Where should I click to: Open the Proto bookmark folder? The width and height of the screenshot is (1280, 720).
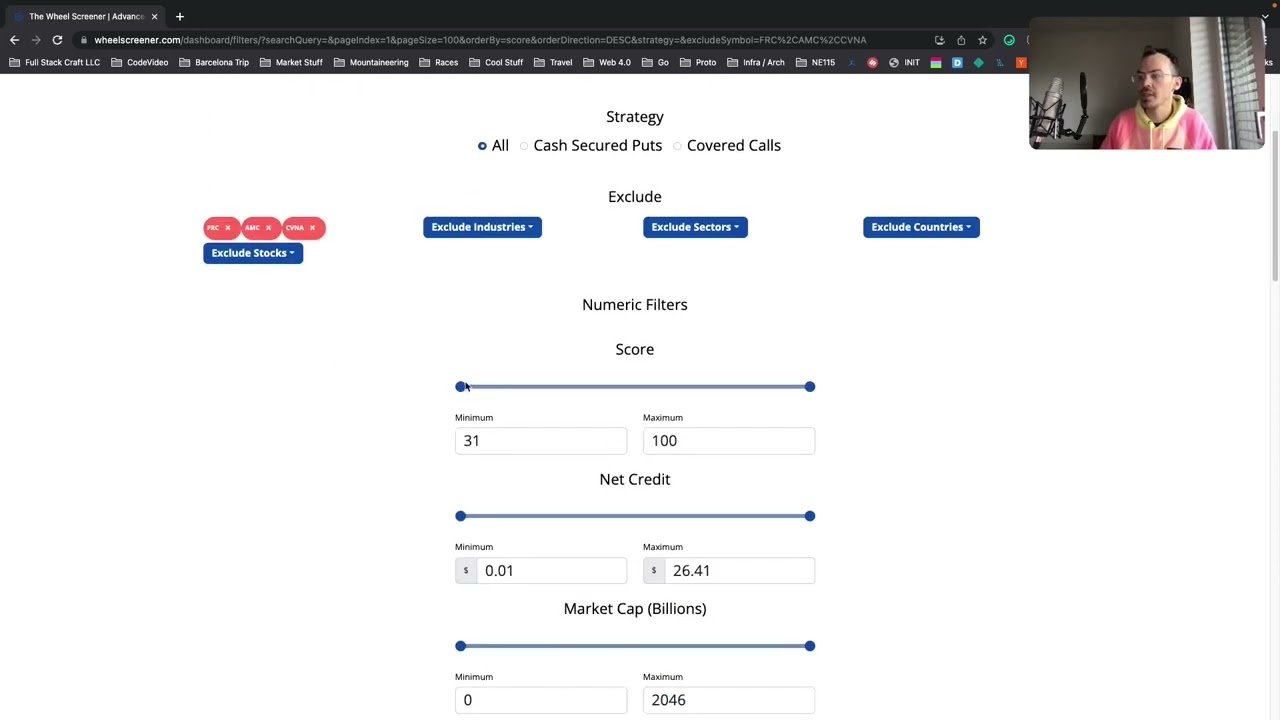click(697, 62)
